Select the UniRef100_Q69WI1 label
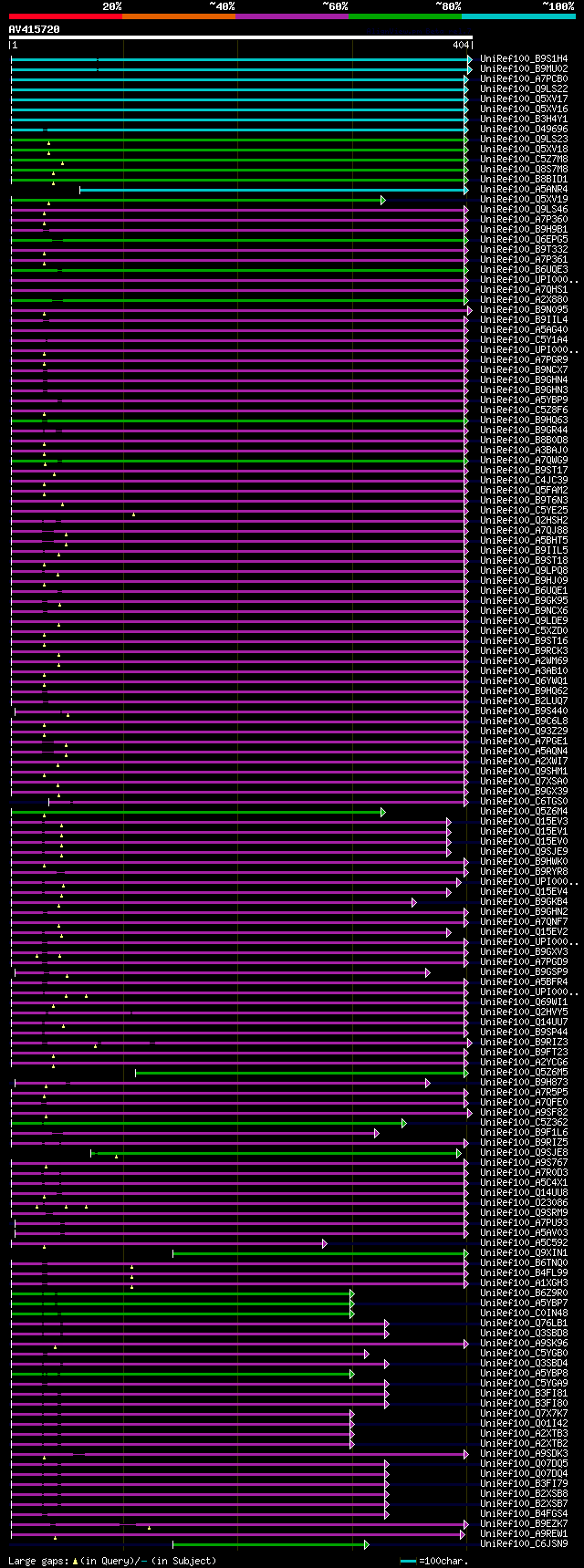 [x=524, y=1002]
